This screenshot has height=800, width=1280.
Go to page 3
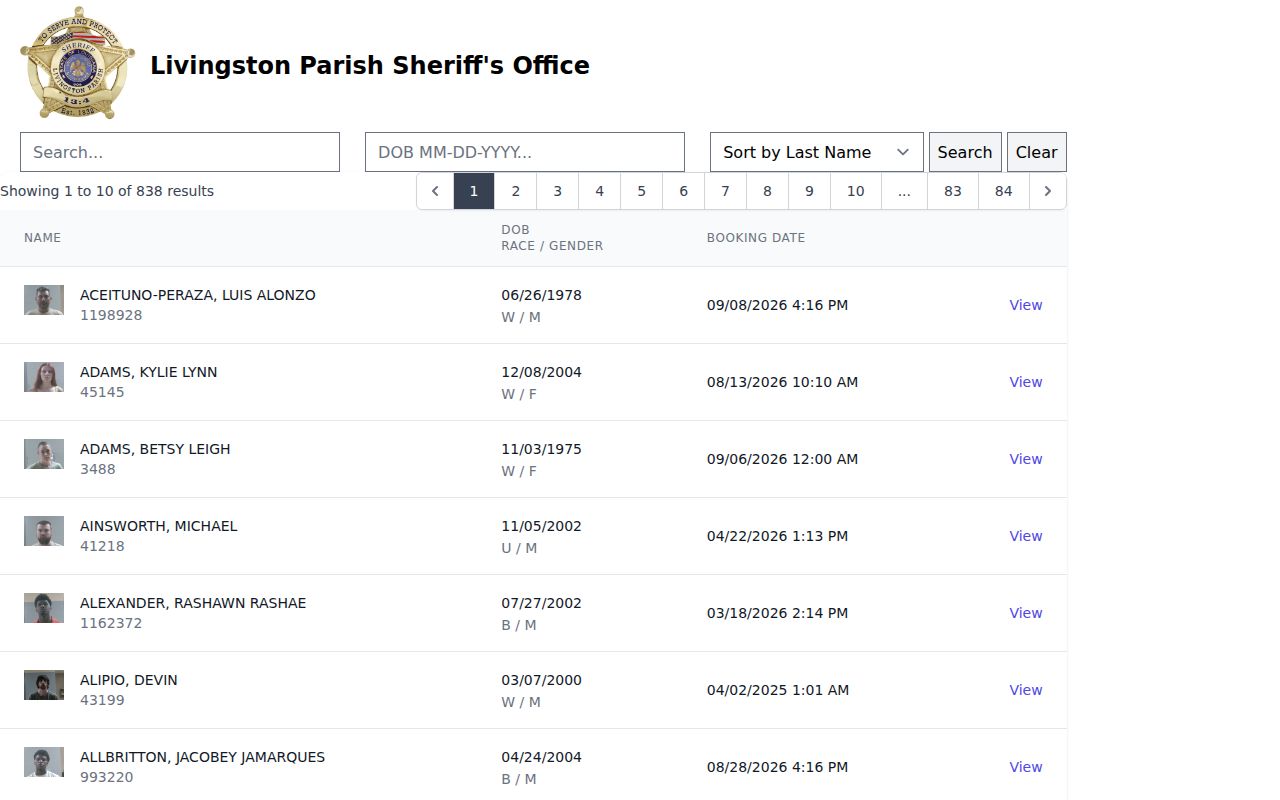[x=558, y=191]
